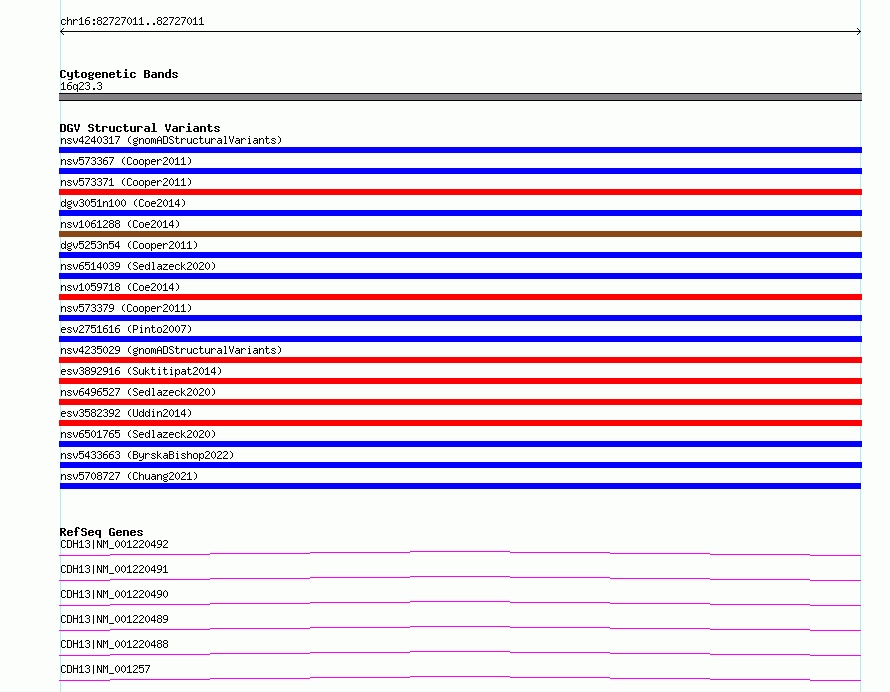Open variant dgv5253n54 (Cooper2011) label
The width and height of the screenshot is (890, 692).
tap(129, 245)
